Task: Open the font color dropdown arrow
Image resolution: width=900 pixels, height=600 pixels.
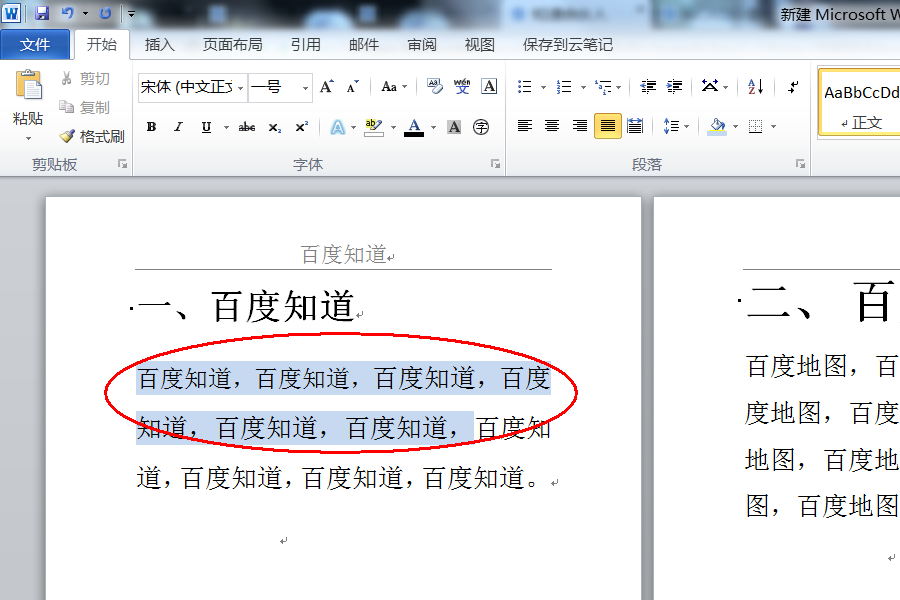Action: 433,127
